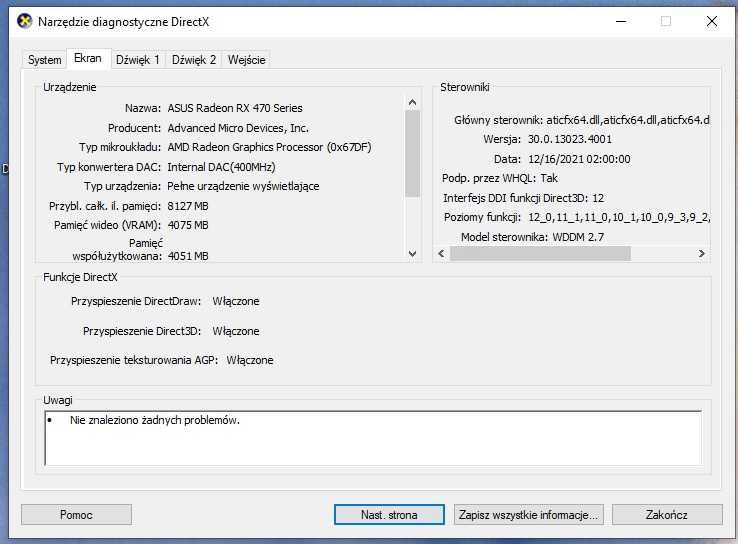
Task: Click 'Pełne urządzenie wyświetlające' value
Action: [243, 186]
